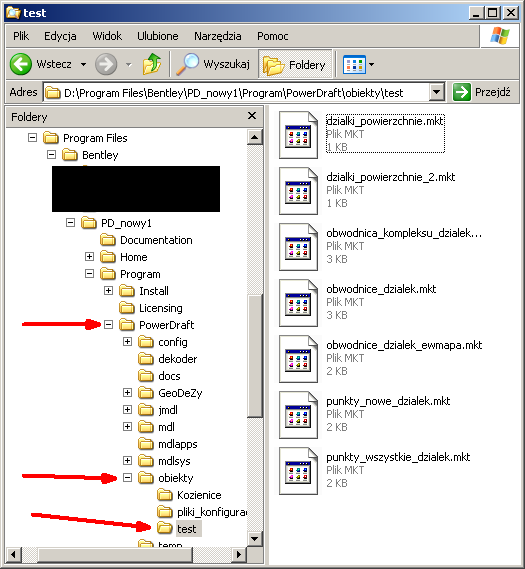Minimize the test window
525x569 pixels.
477,13
